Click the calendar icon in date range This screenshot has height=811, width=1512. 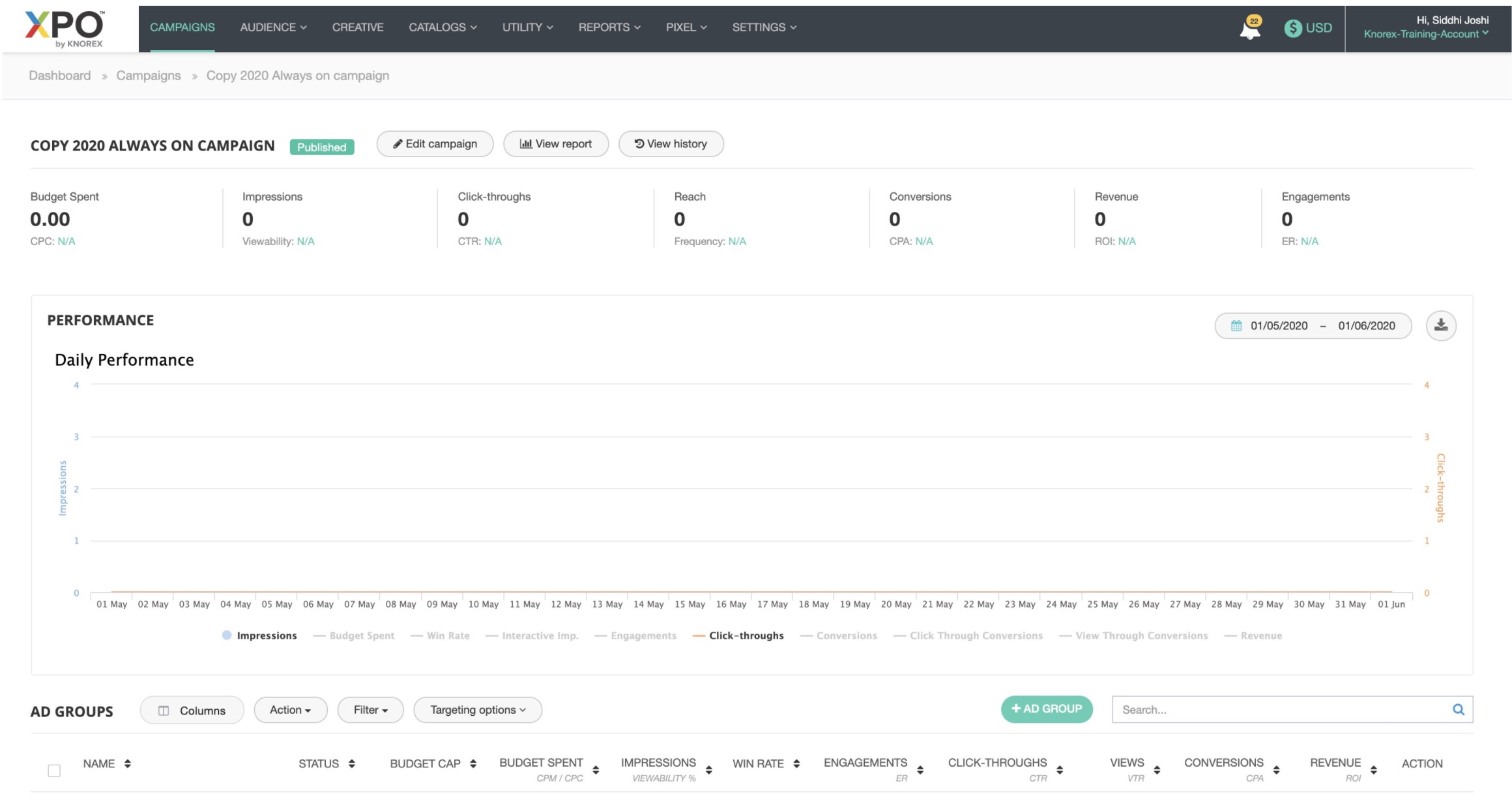coord(1236,326)
